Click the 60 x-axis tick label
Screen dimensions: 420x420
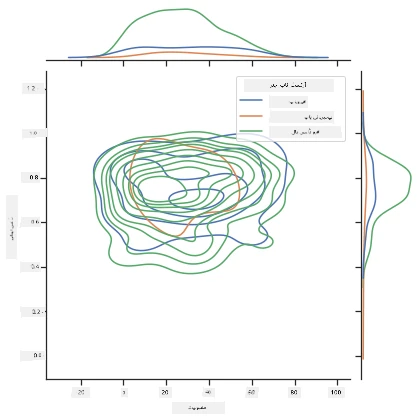[252, 392]
